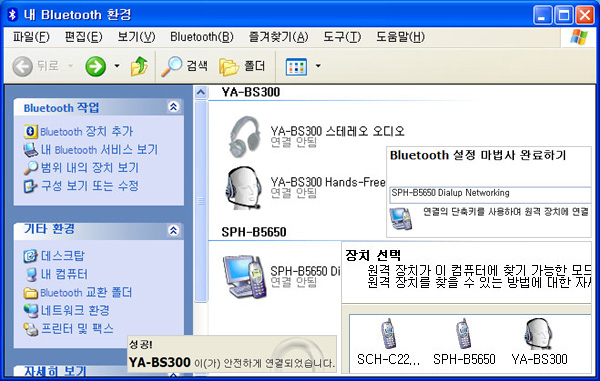The width and height of the screenshot is (600, 381).
Task: Click 범위 내의 장치 보기 link
Action: pyautogui.click(x=90, y=167)
